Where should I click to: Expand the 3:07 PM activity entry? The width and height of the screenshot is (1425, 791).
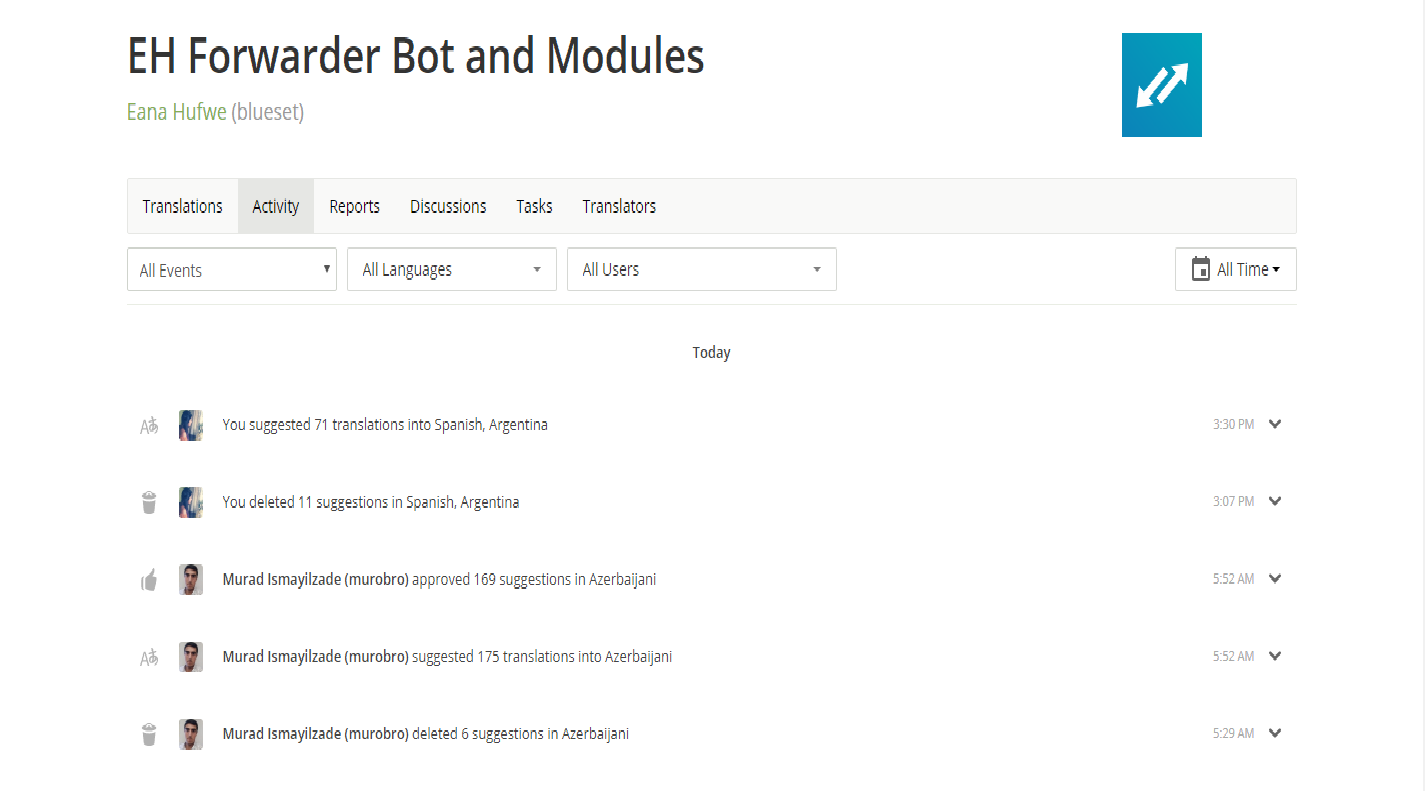pos(1275,501)
